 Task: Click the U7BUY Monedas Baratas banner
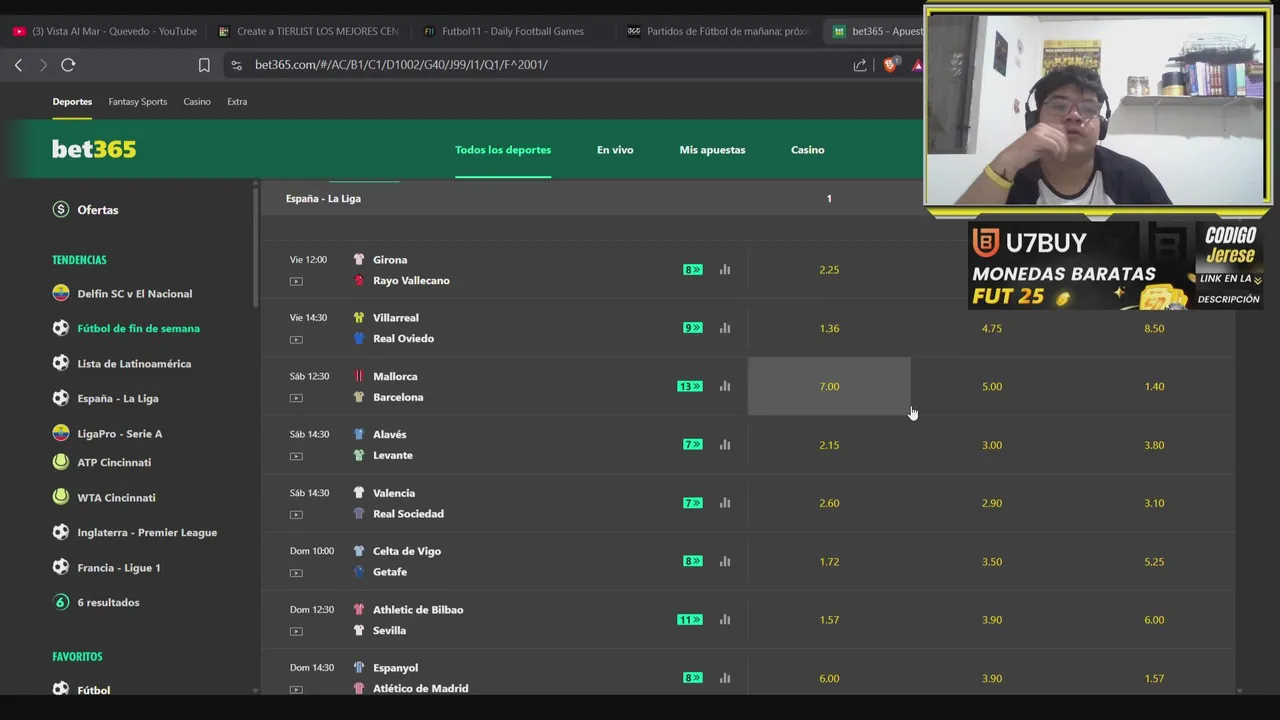1115,266
